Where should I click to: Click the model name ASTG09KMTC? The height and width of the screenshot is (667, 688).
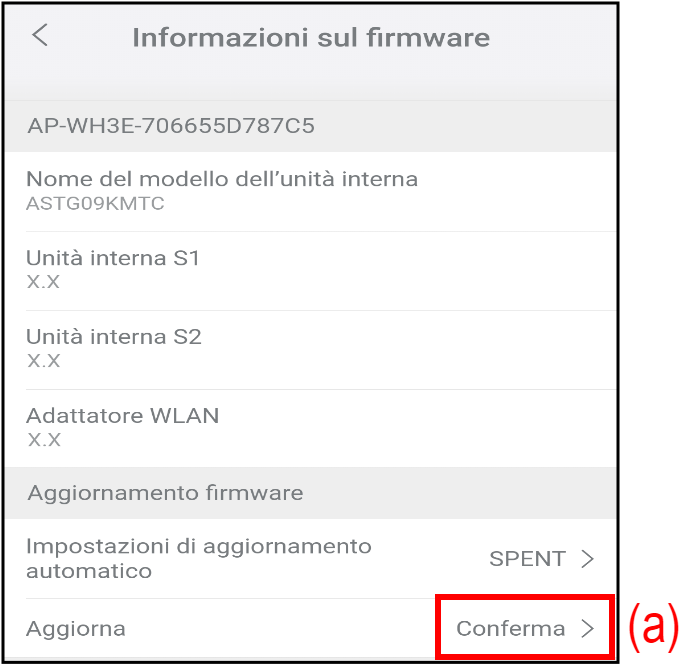[95, 203]
